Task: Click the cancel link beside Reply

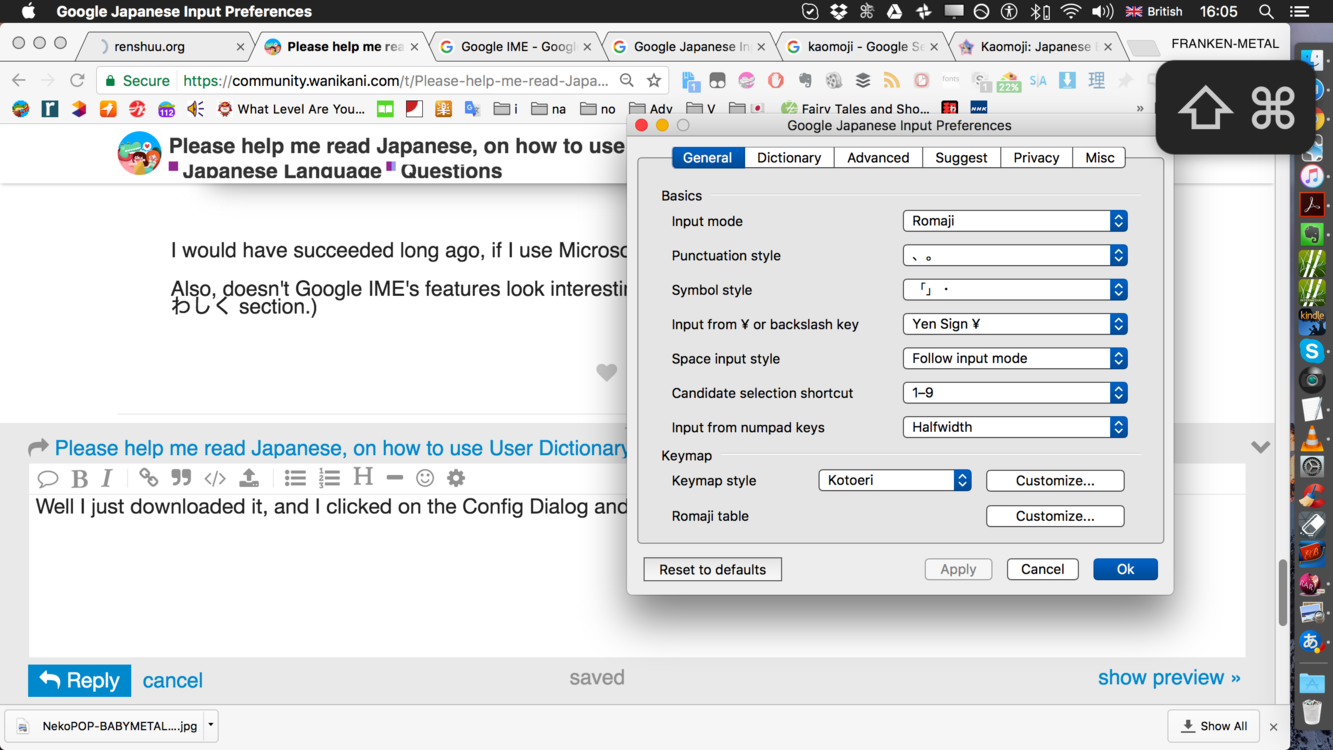Action: (x=172, y=680)
